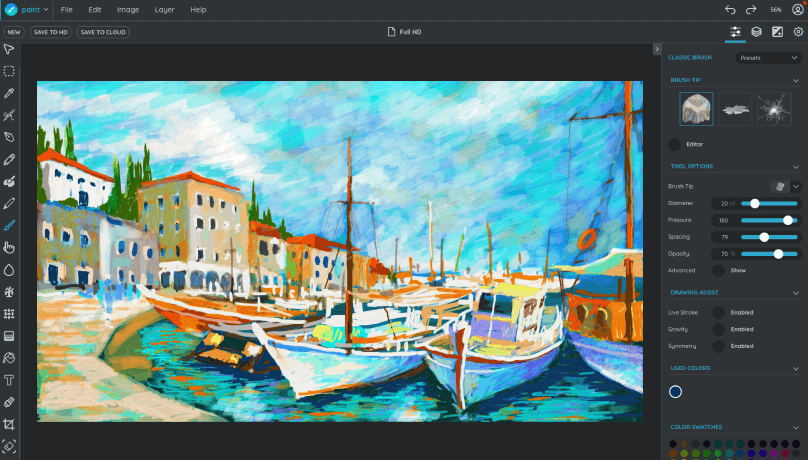808x460 pixels.
Task: Open the Presets dropdown
Action: (x=767, y=58)
